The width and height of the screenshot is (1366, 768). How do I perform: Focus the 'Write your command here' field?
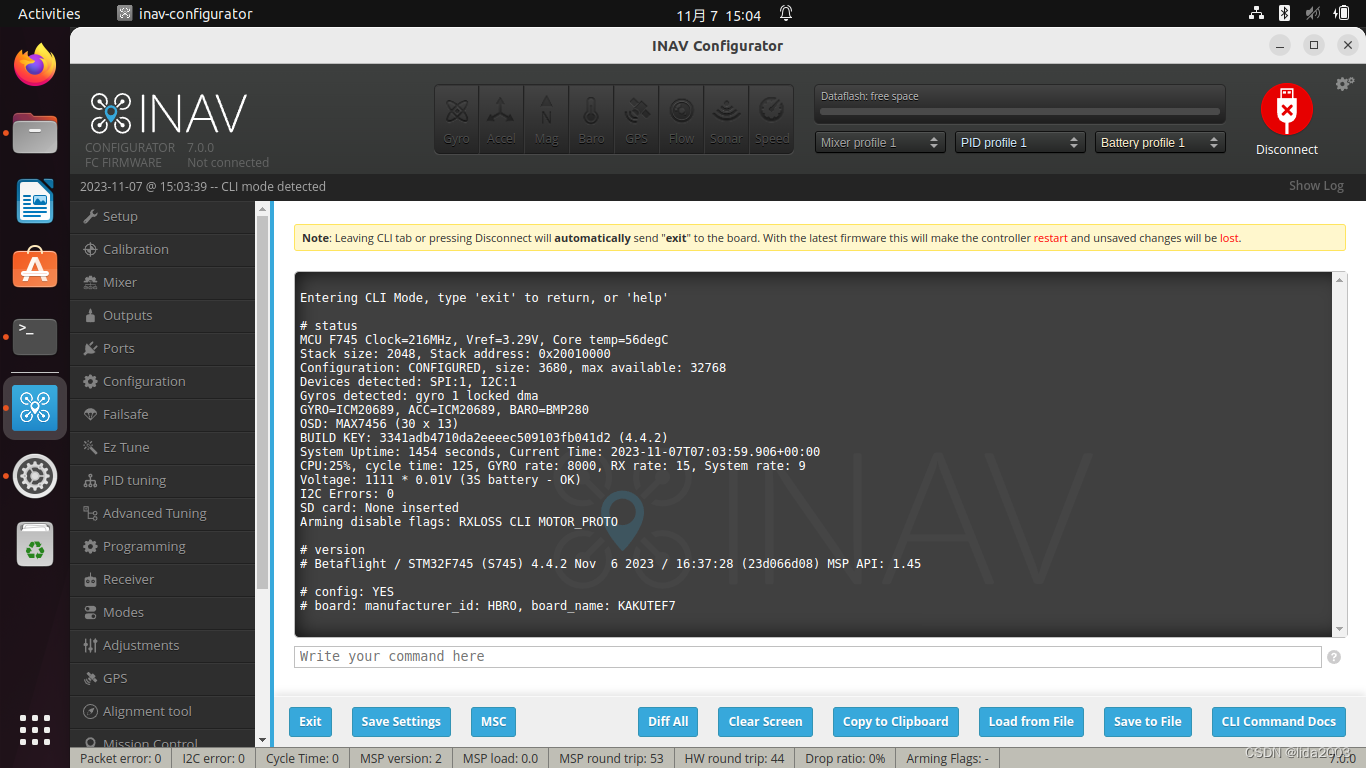point(808,657)
